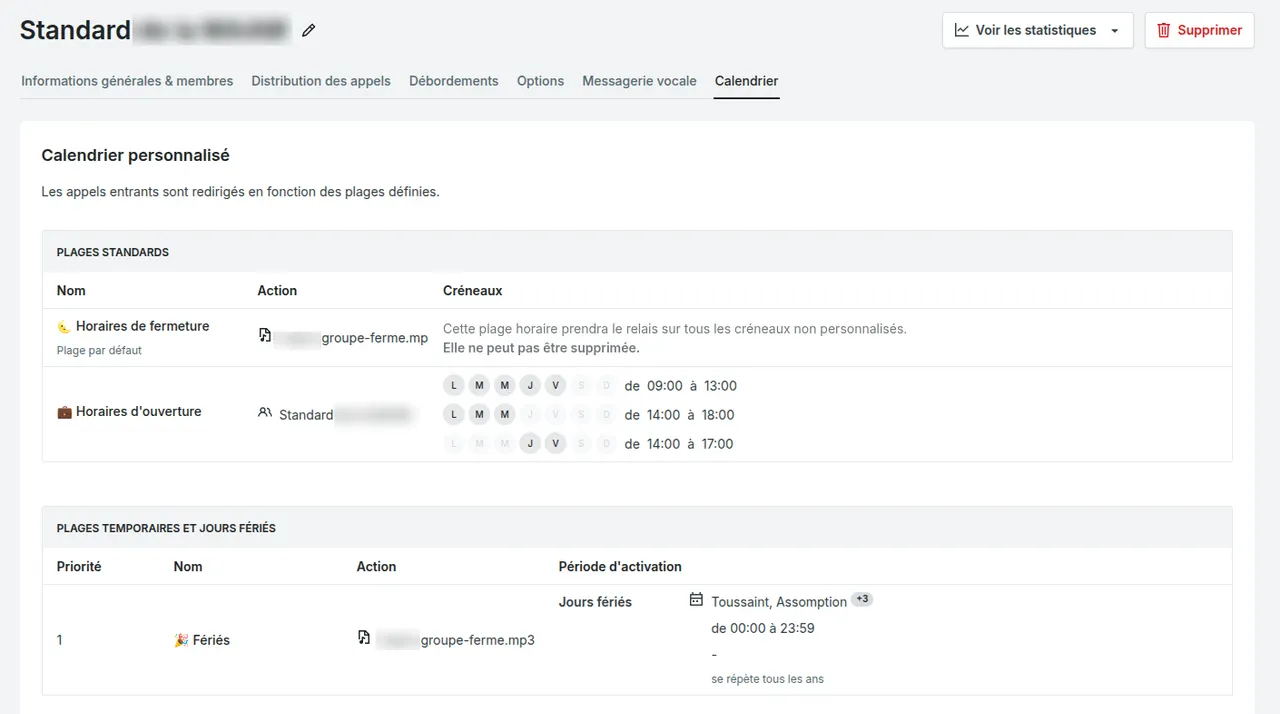The image size is (1280, 714).
Task: Open the Horaires d'ouverture time range
Action: pyautogui.click(x=138, y=411)
